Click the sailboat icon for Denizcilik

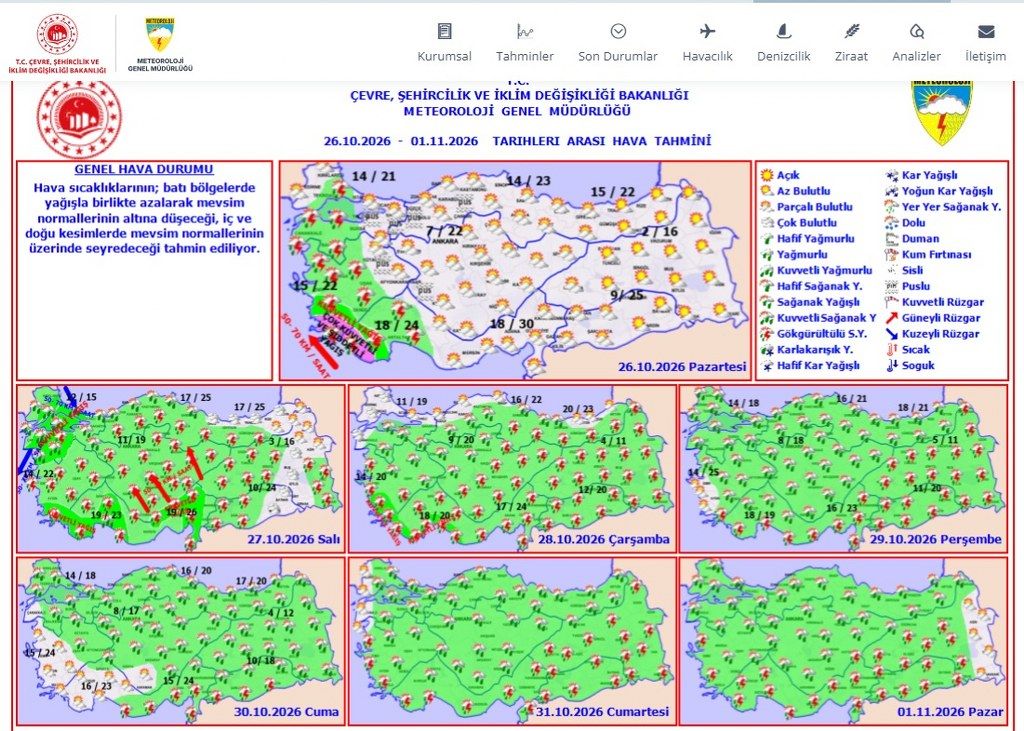783,31
